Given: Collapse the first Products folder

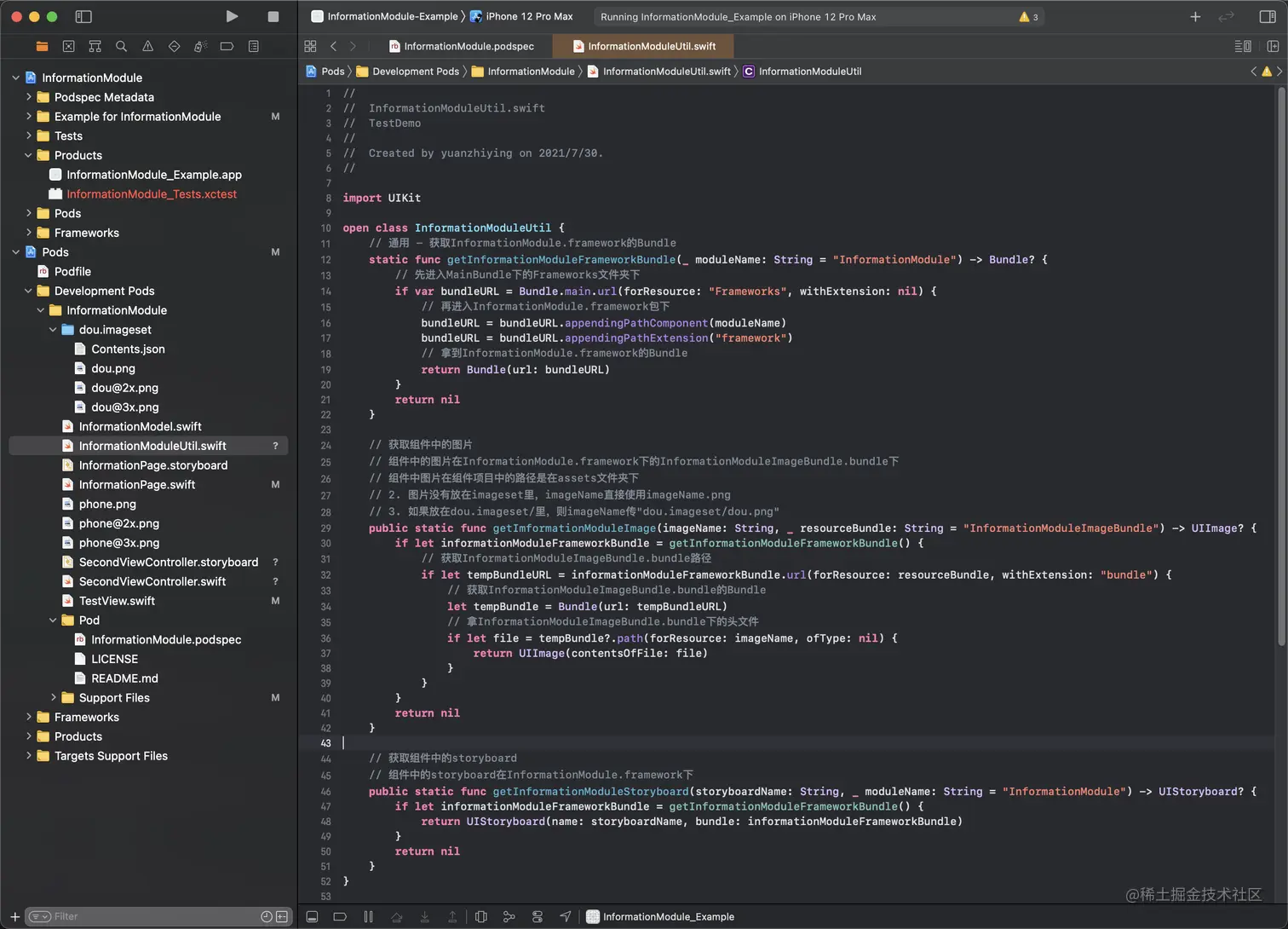Looking at the screenshot, I should pos(28,155).
